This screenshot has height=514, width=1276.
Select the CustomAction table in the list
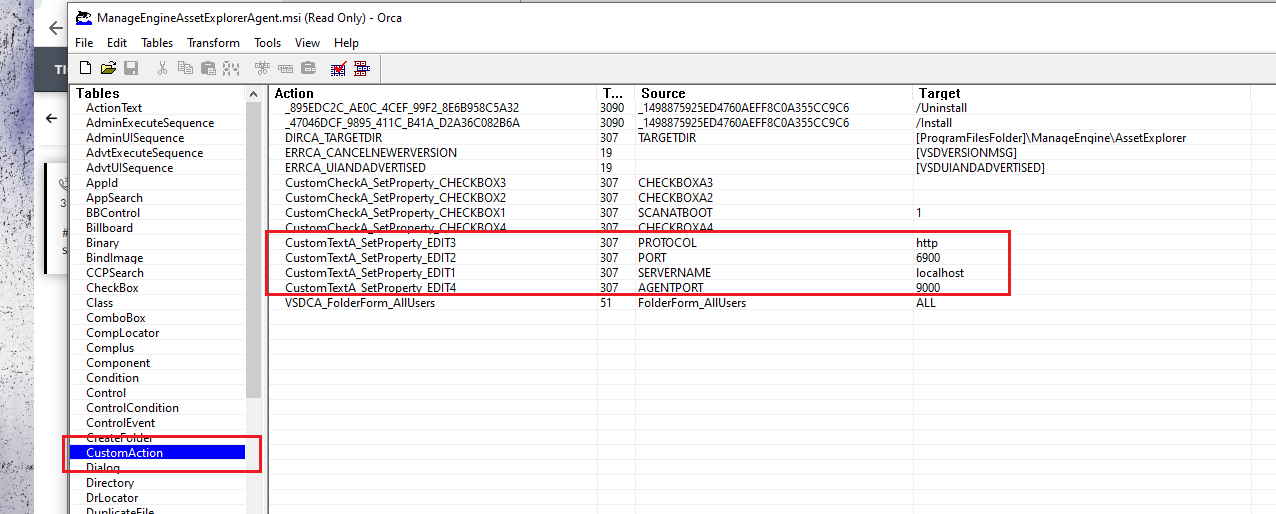[x=124, y=453]
